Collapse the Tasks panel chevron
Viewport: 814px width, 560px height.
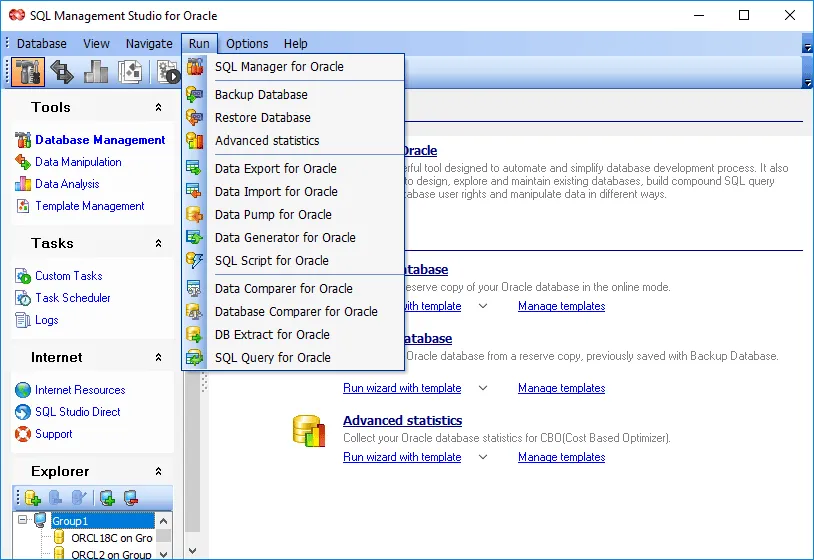click(x=158, y=243)
